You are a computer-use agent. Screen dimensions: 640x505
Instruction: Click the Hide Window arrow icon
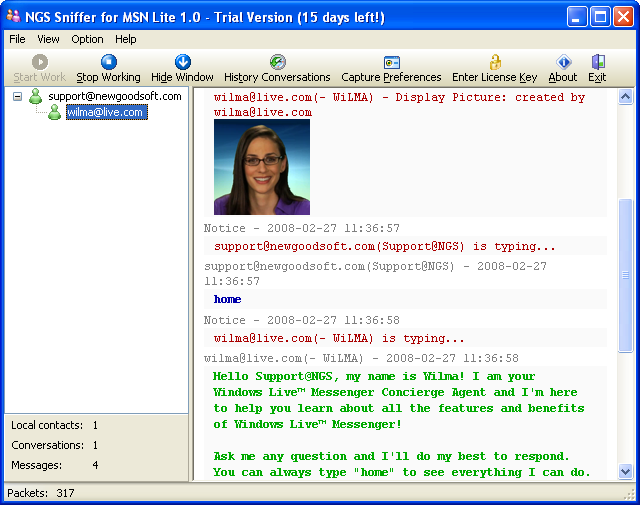click(182, 62)
